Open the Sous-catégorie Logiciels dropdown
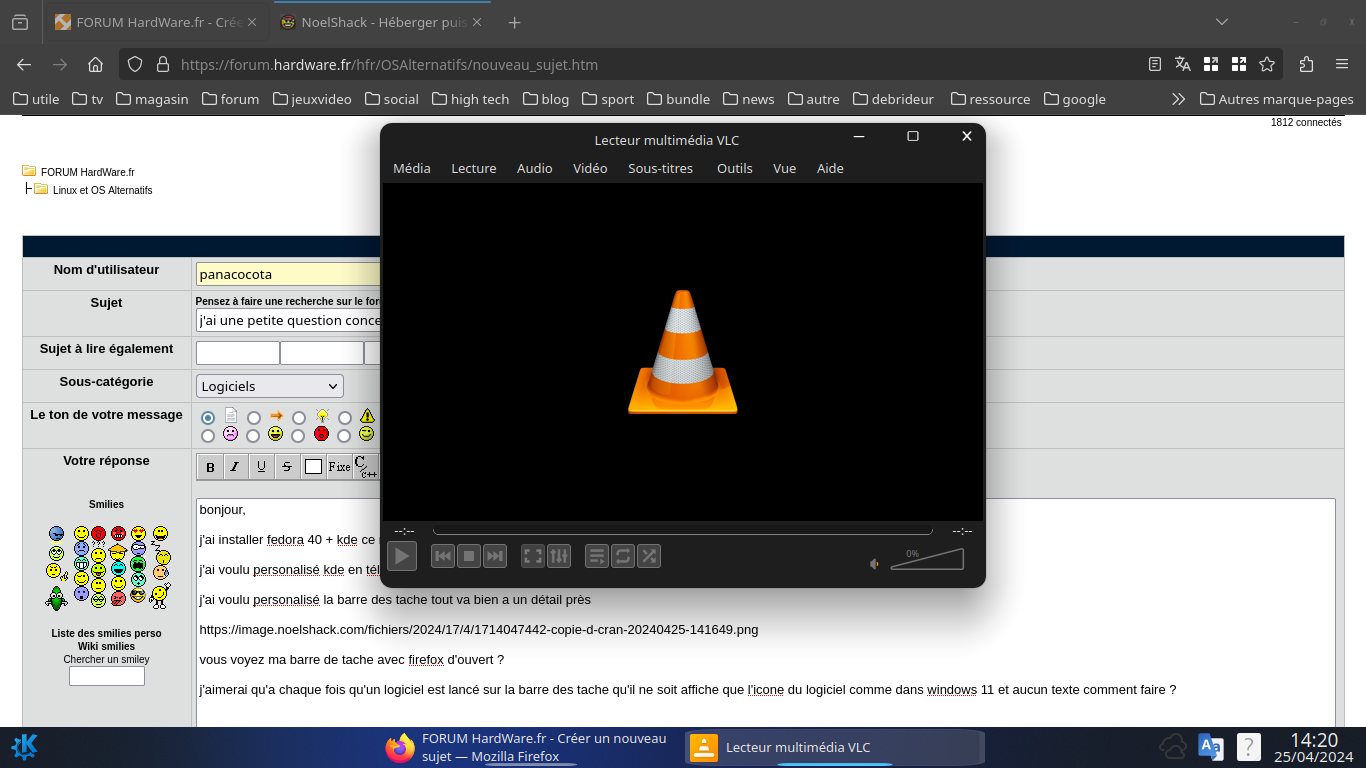Viewport: 1366px width, 768px height. 269,386
